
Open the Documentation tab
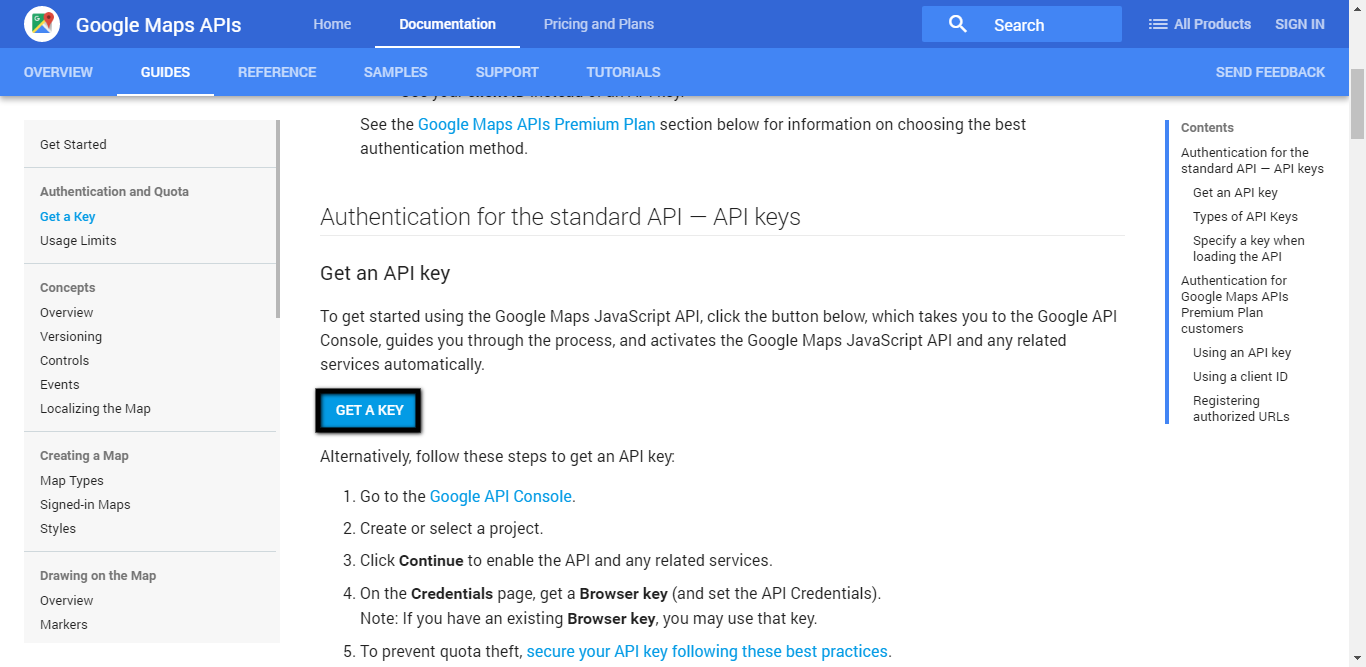pyautogui.click(x=447, y=24)
